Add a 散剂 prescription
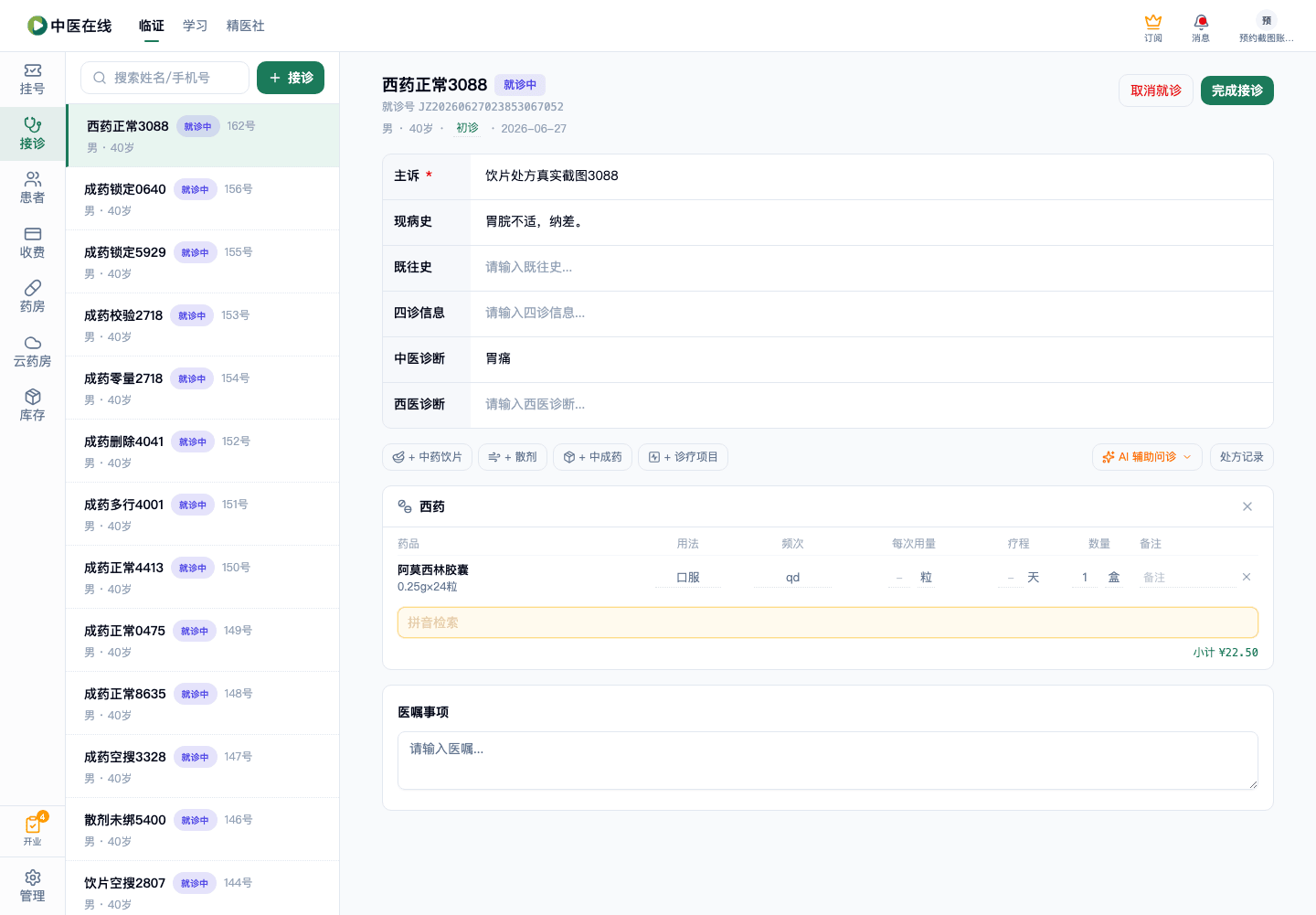Viewport: 1316px width, 915px height. click(x=513, y=457)
